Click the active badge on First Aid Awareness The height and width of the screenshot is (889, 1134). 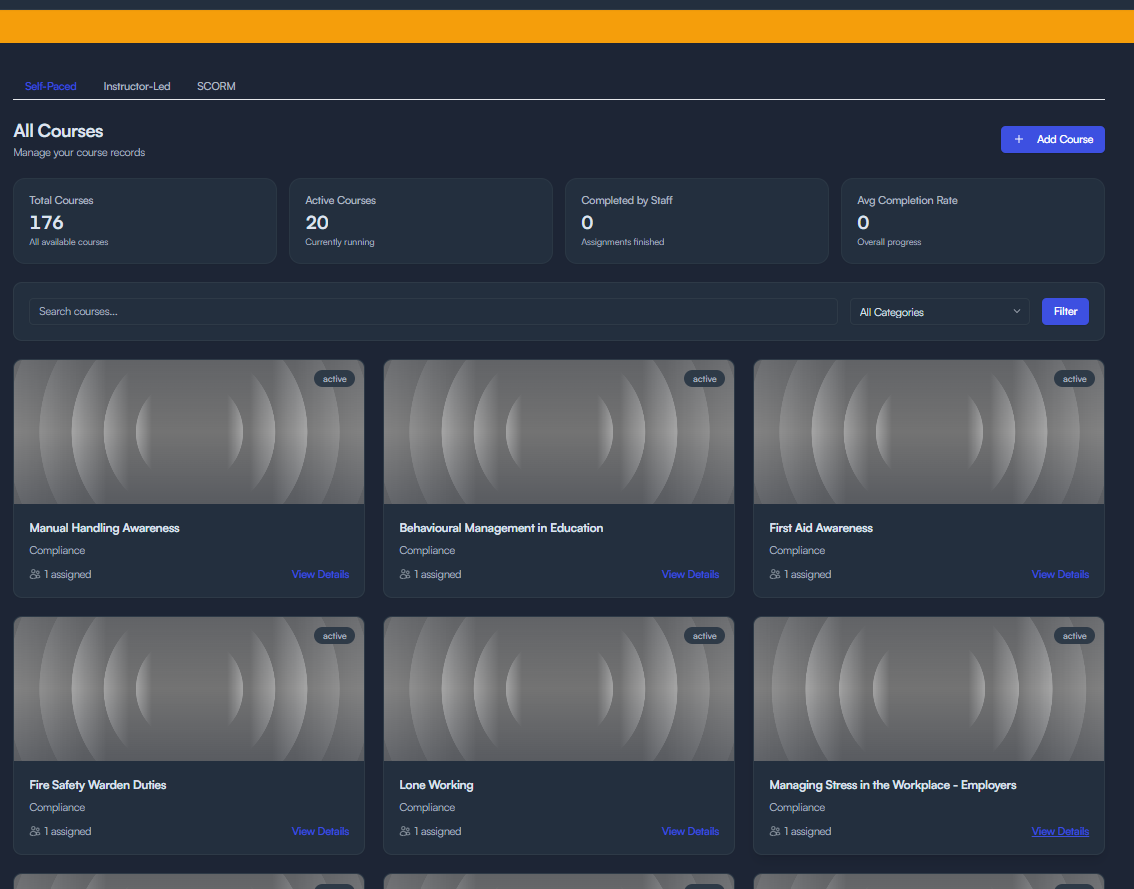pos(1074,379)
